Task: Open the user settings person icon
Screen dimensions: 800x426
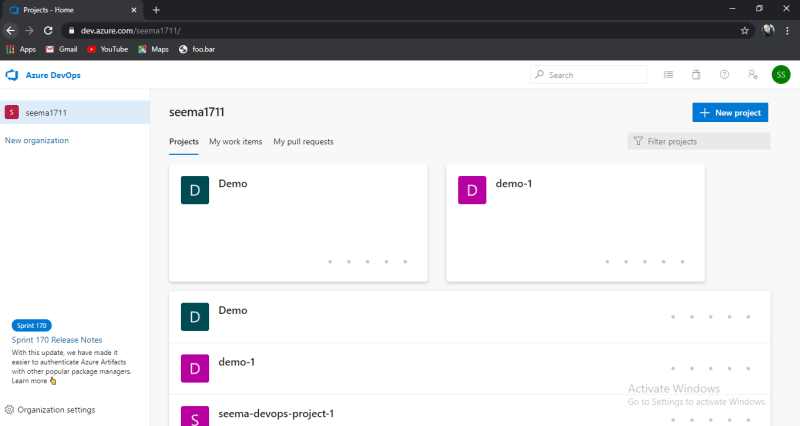Action: (x=753, y=74)
